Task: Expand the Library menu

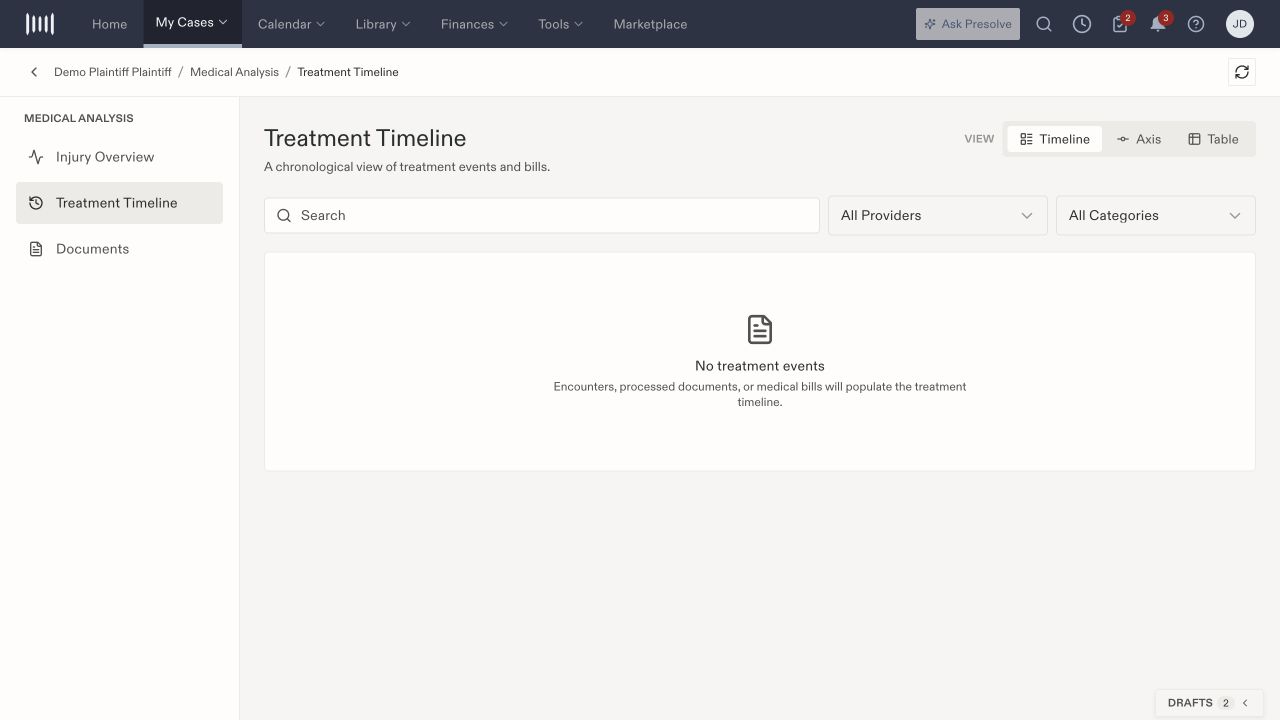Action: point(383,24)
